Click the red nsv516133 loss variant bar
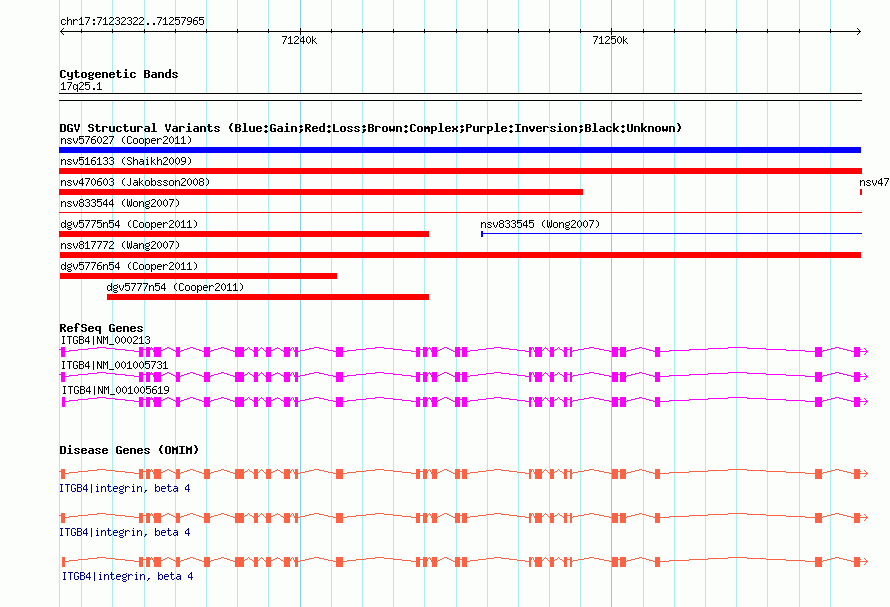The height and width of the screenshot is (607, 890). click(460, 171)
